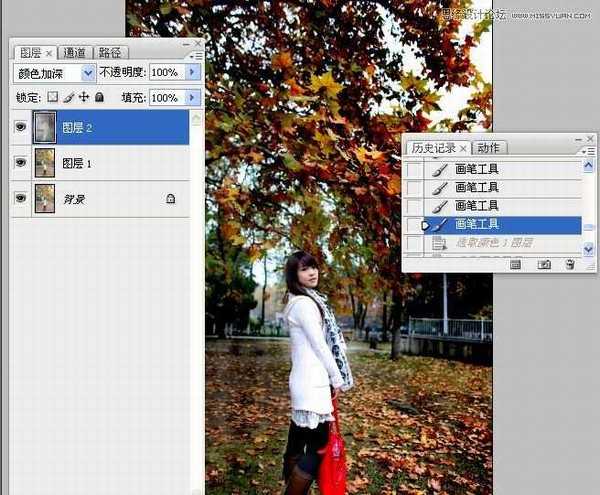This screenshot has width=600, height=495.
Task: Hide 图层 1 with its eye icon
Action: [x=21, y=163]
